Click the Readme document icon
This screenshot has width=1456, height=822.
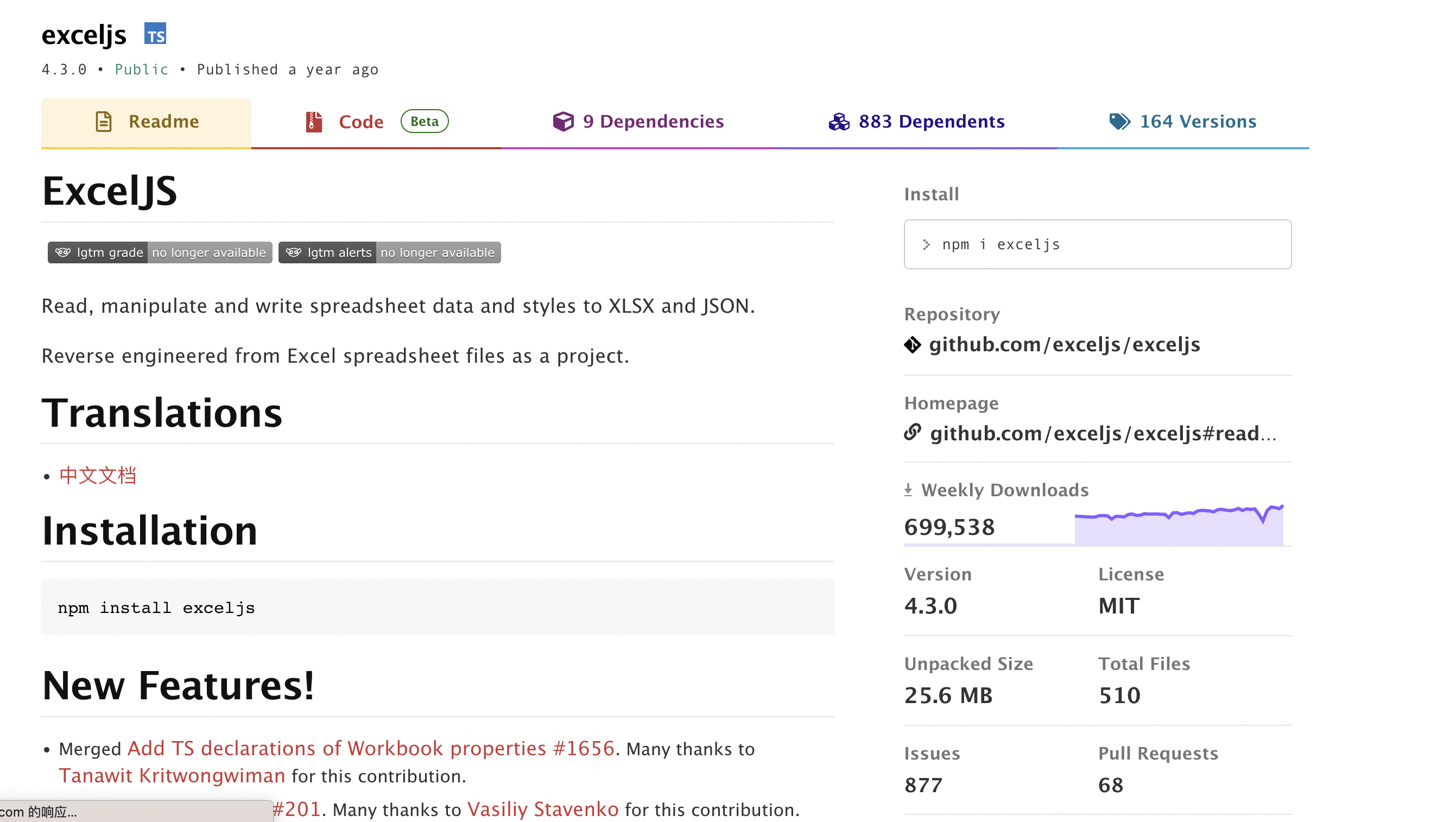104,122
